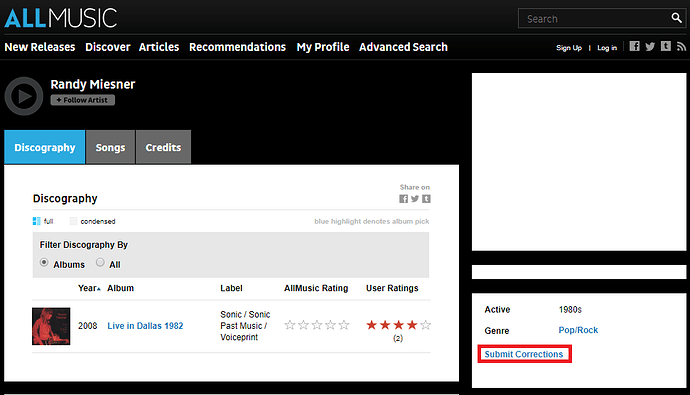Click the 1980s active value
The width and height of the screenshot is (690, 395).
pos(570,310)
